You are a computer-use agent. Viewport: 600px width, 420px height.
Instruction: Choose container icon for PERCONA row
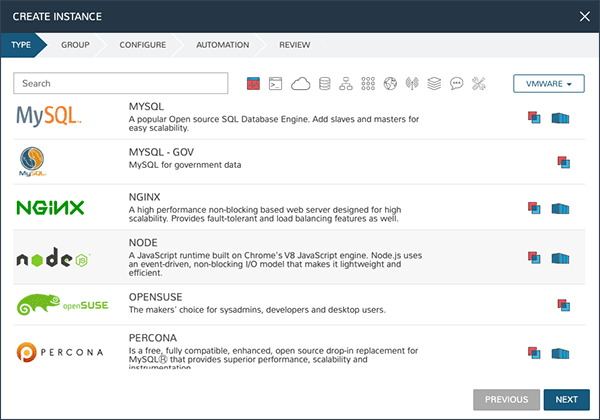[560, 353]
